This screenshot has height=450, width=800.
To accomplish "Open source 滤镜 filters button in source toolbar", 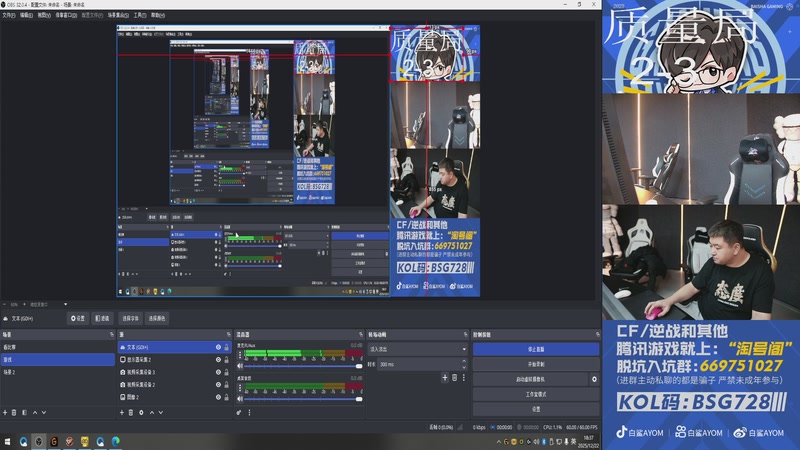I will click(103, 318).
